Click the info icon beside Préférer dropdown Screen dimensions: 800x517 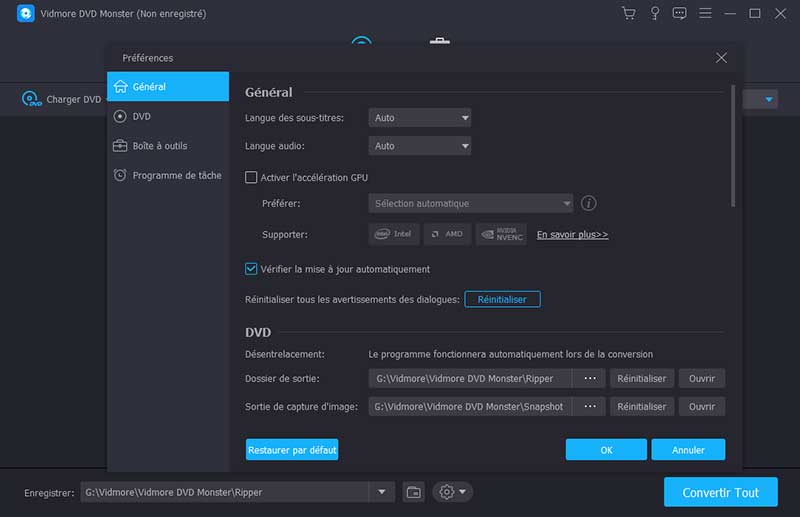(589, 203)
